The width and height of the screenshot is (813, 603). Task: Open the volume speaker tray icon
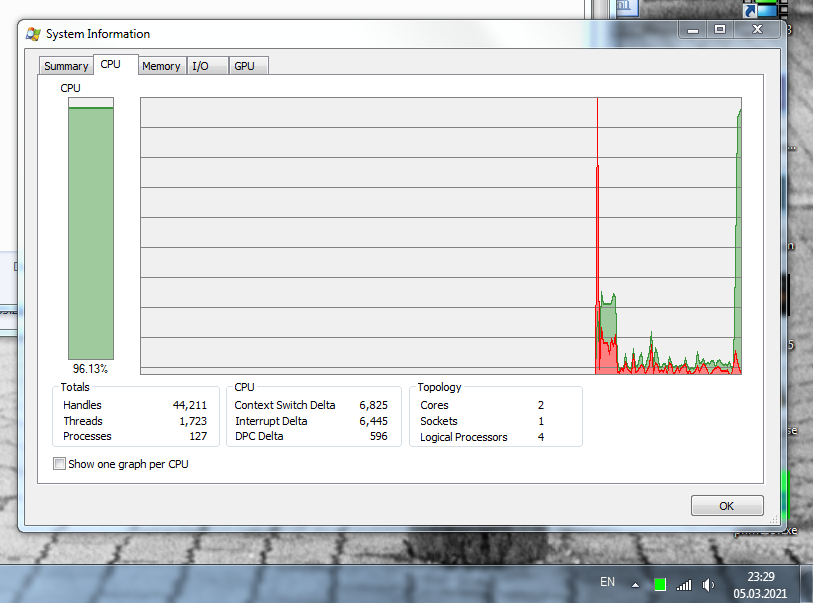pyautogui.click(x=708, y=585)
